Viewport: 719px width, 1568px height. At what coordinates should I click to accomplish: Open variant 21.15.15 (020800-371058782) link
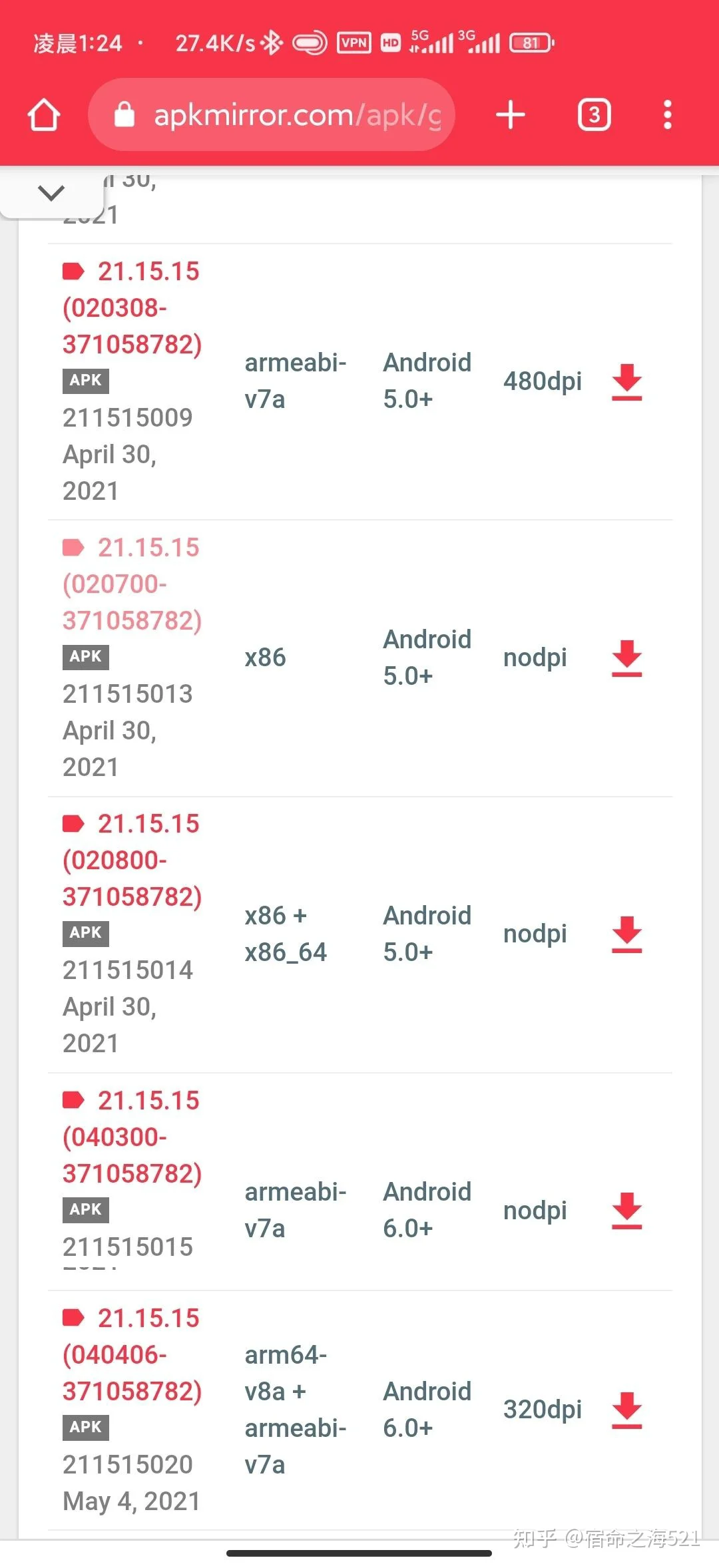132,860
